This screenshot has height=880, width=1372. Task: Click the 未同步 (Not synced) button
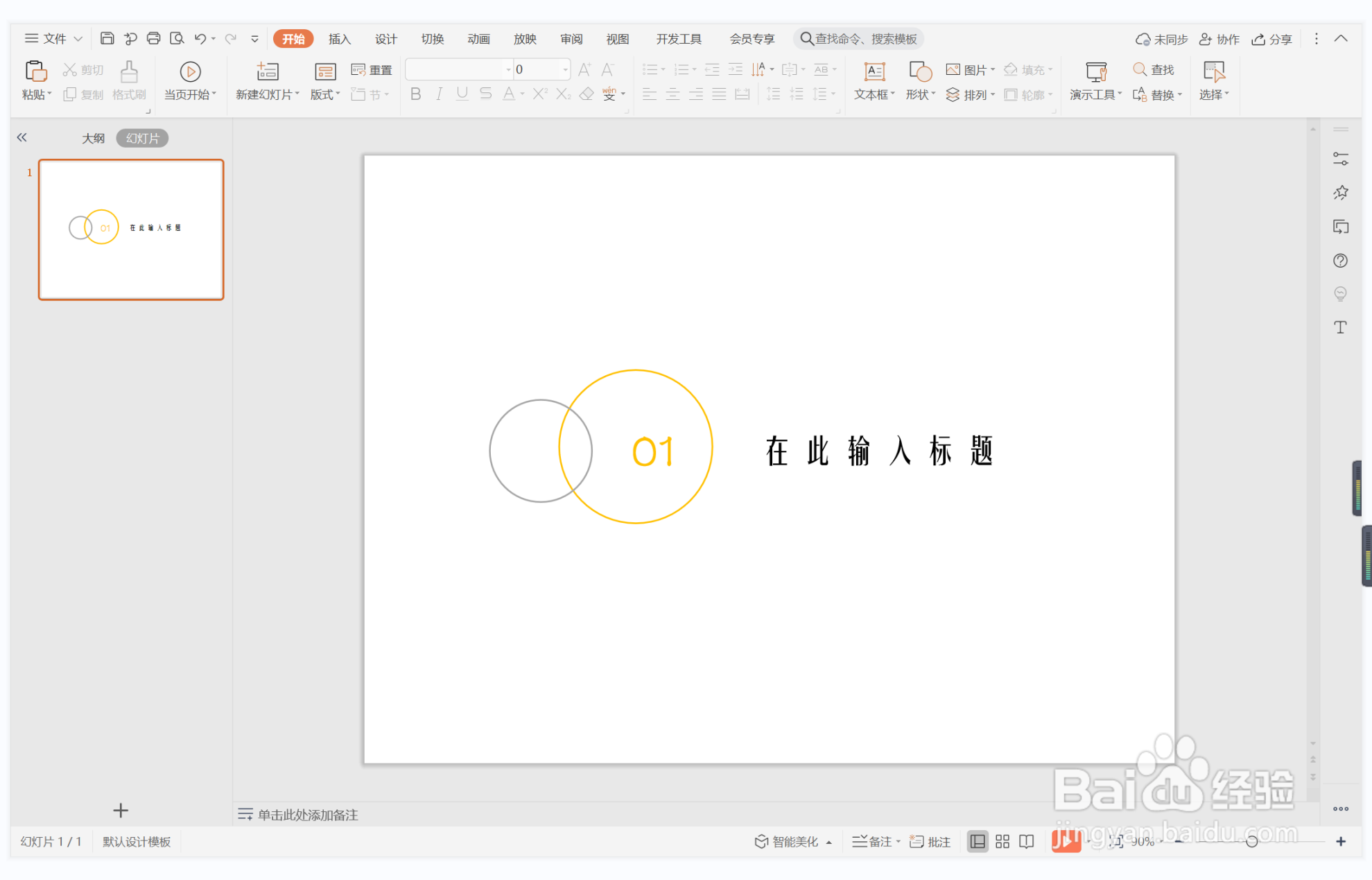click(x=1161, y=39)
